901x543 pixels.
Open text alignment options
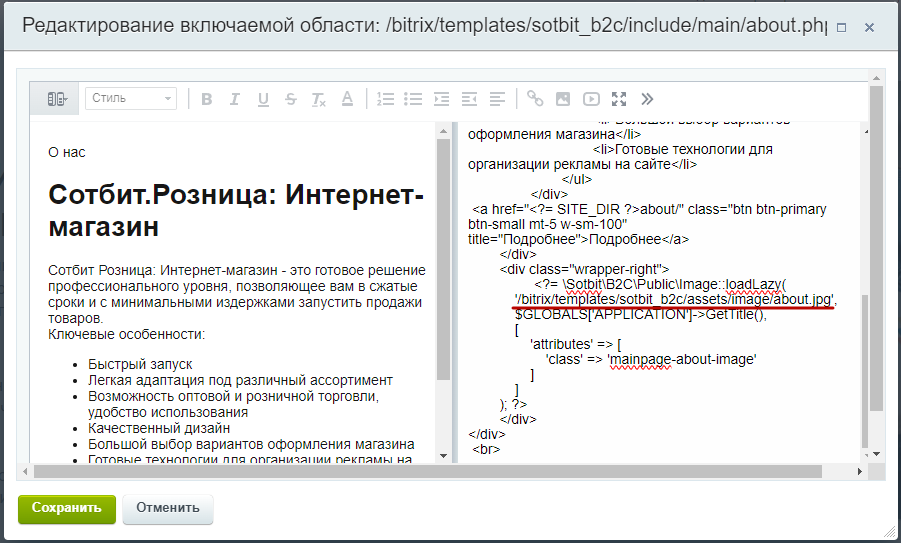[x=497, y=99]
